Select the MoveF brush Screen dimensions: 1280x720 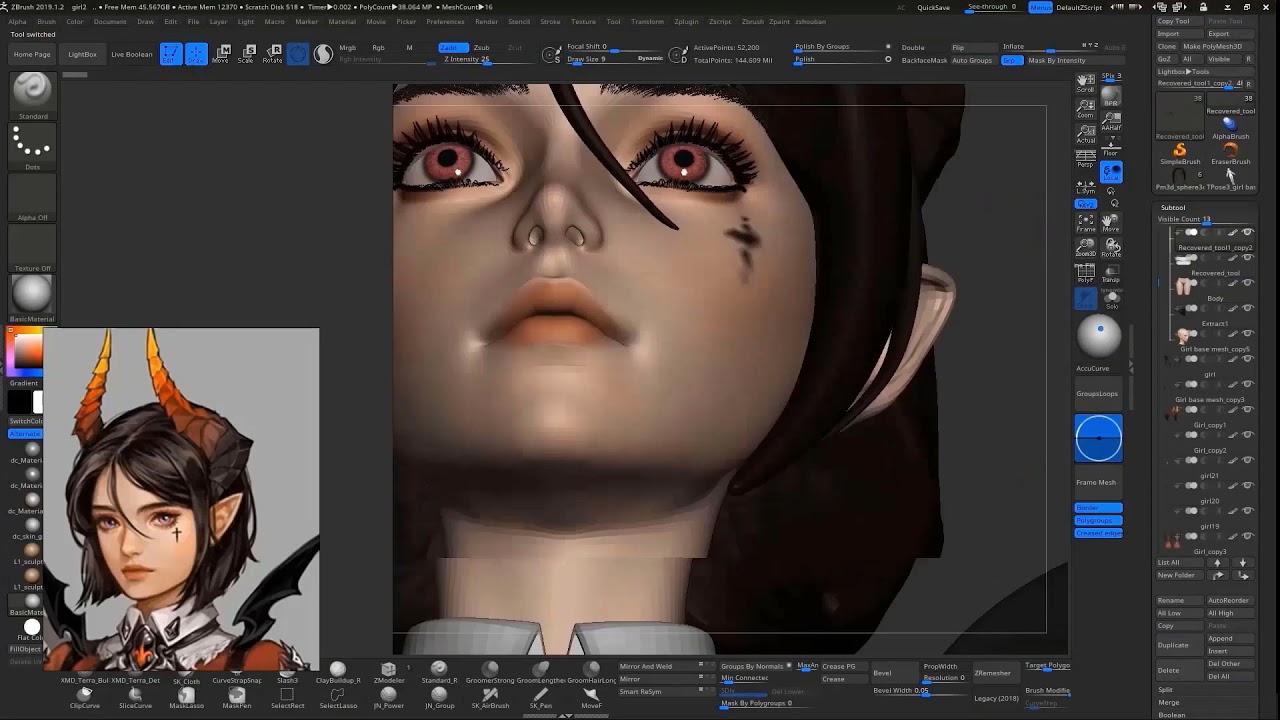(x=591, y=697)
